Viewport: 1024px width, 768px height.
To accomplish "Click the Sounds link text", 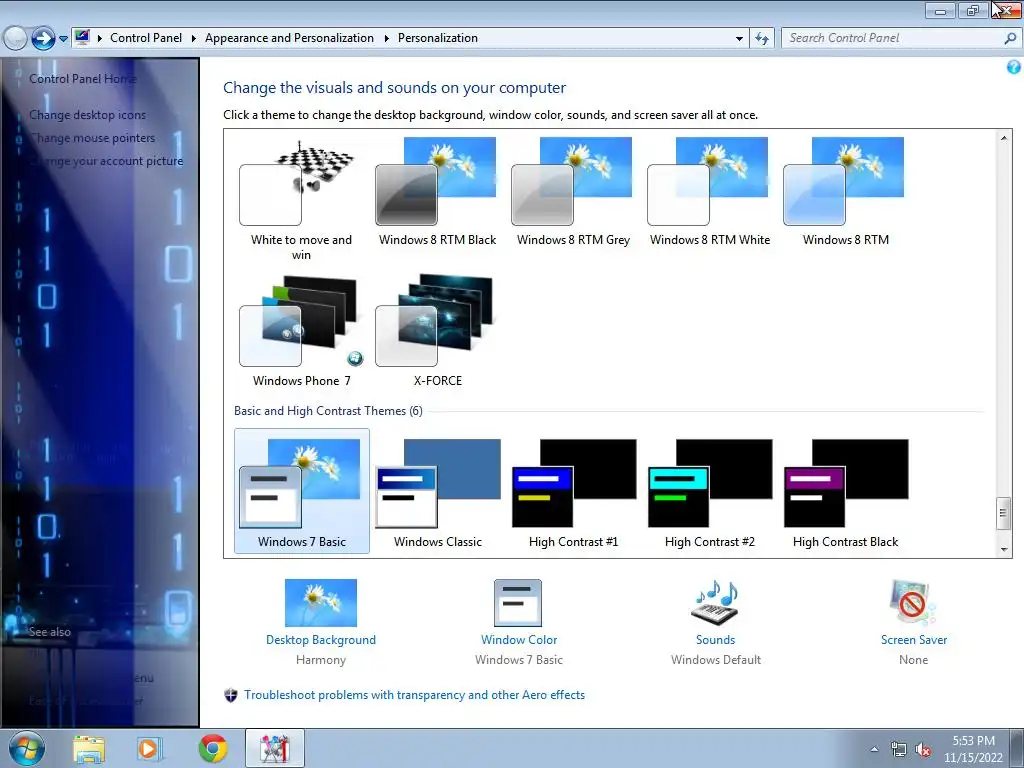I will coord(715,640).
